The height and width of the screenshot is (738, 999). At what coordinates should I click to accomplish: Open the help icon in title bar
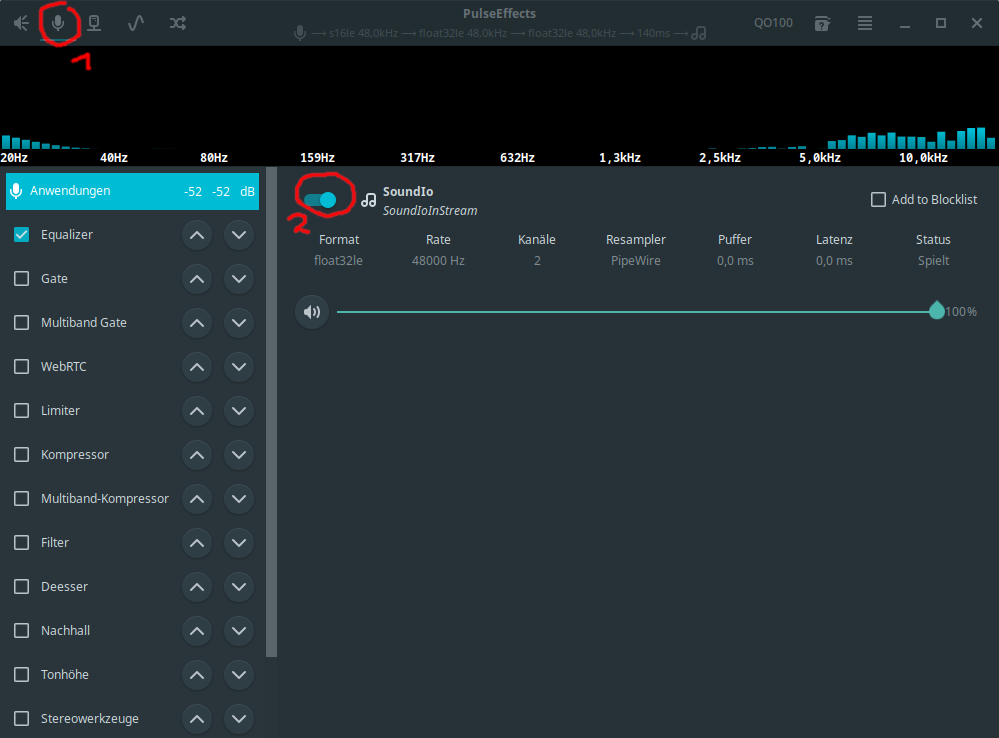coord(822,23)
